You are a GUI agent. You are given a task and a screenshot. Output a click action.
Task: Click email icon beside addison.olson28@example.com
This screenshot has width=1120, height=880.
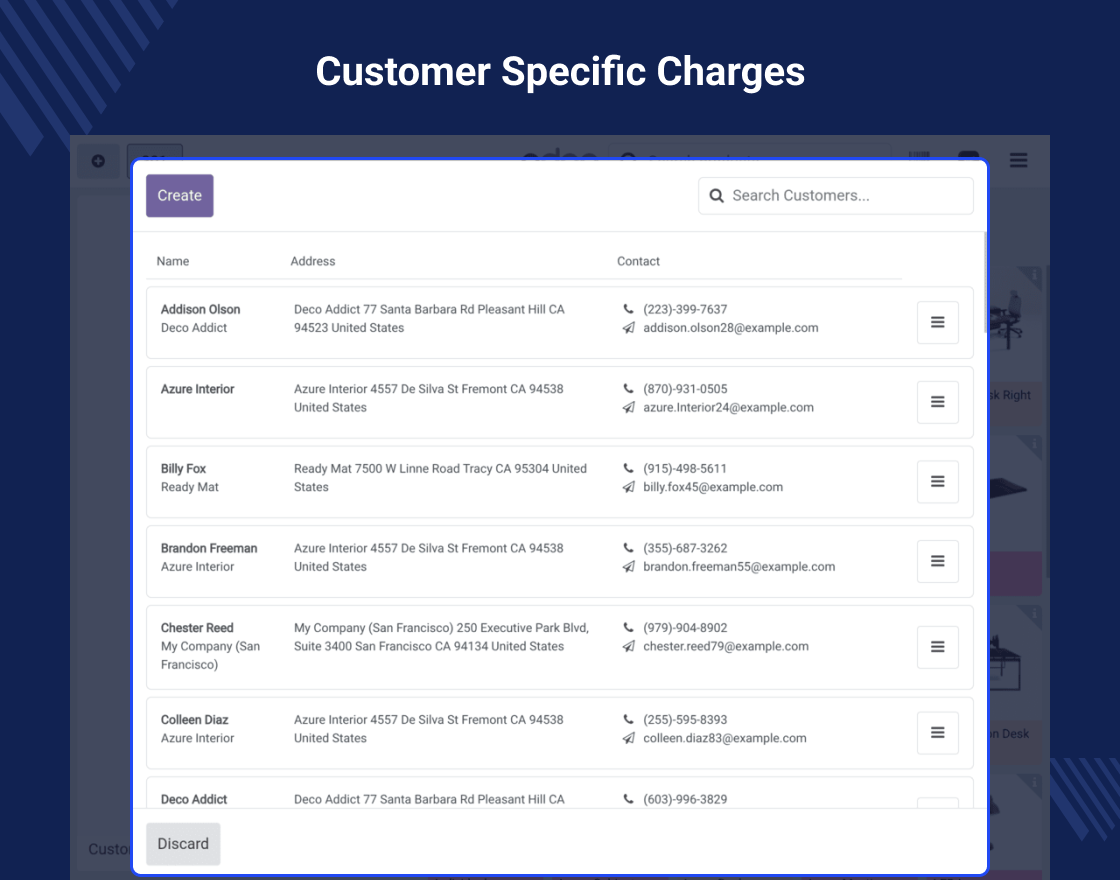(x=628, y=328)
